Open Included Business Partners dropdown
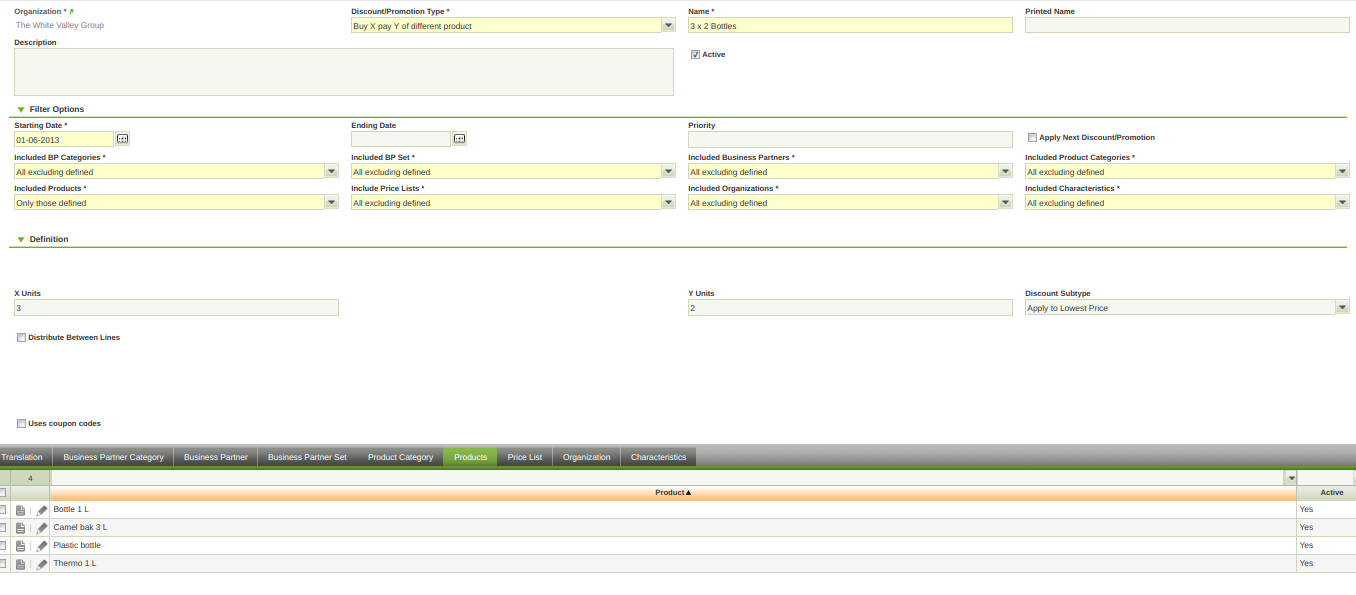1356x595 pixels. coord(1005,171)
